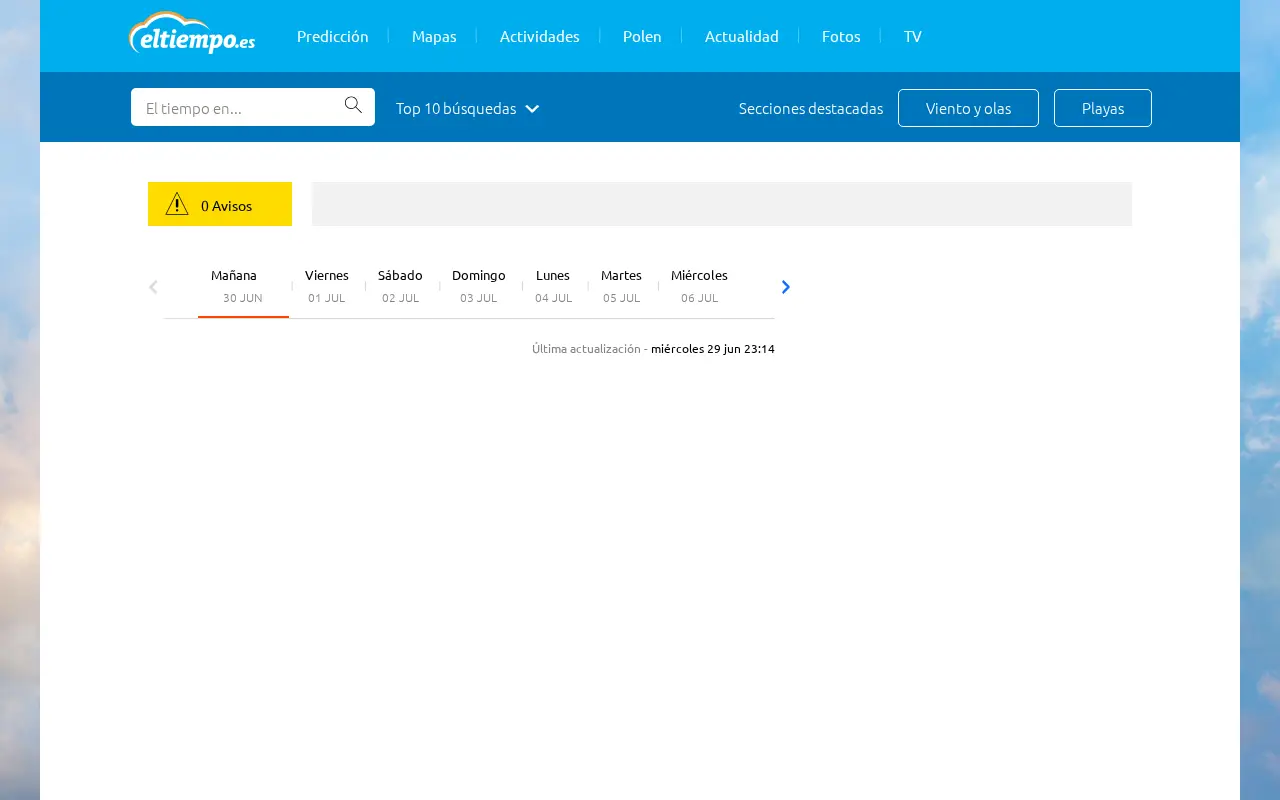Image resolution: width=1280 pixels, height=800 pixels.
Task: Open the Mapas menu
Action: (x=434, y=36)
